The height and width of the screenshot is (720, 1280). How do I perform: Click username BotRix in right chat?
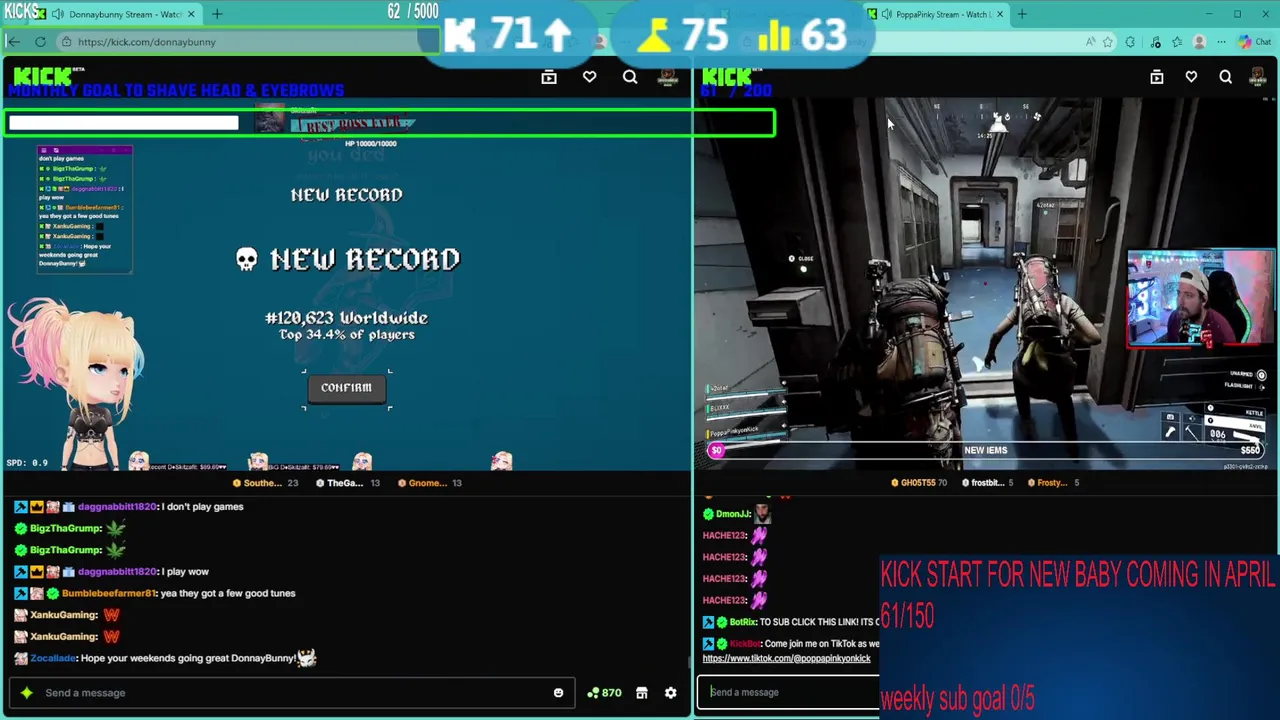743,622
